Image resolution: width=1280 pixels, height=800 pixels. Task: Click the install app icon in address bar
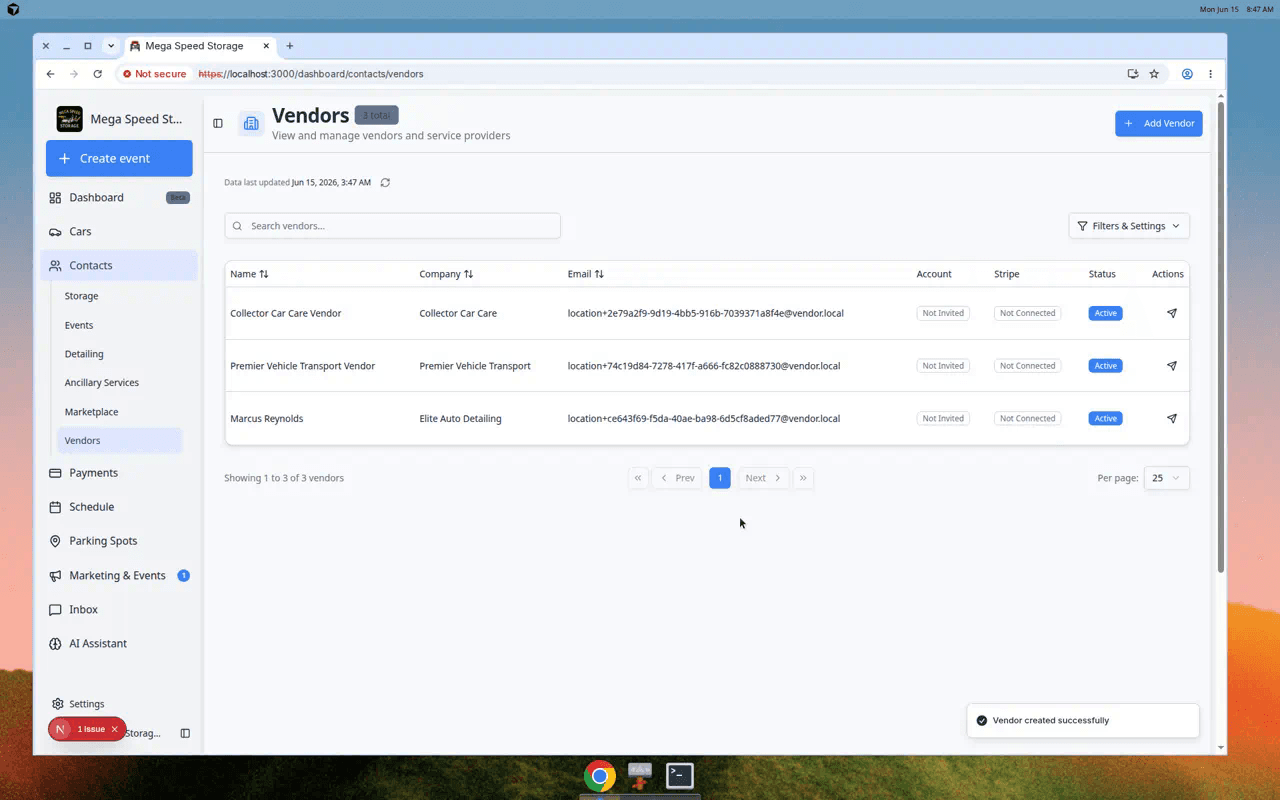[1132, 74]
